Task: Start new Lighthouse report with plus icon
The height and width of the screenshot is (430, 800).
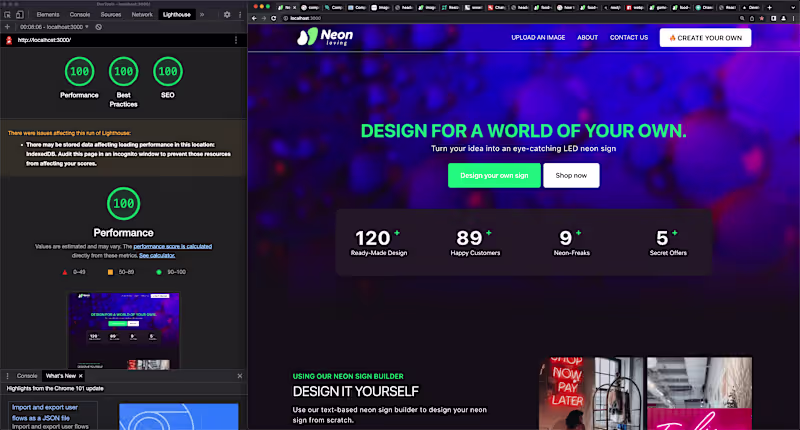Action: (7, 27)
